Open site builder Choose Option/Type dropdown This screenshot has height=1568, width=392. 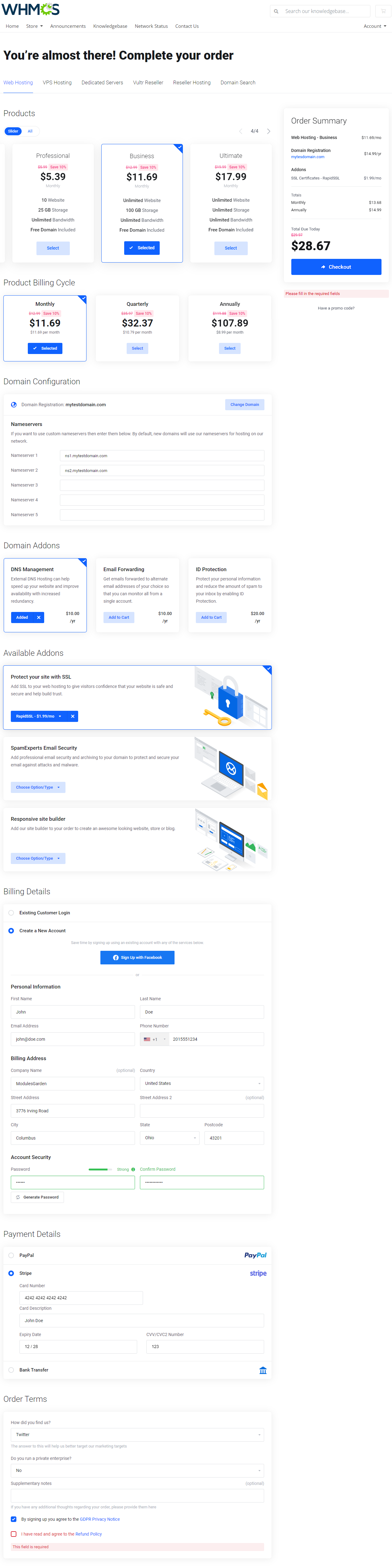[38, 858]
